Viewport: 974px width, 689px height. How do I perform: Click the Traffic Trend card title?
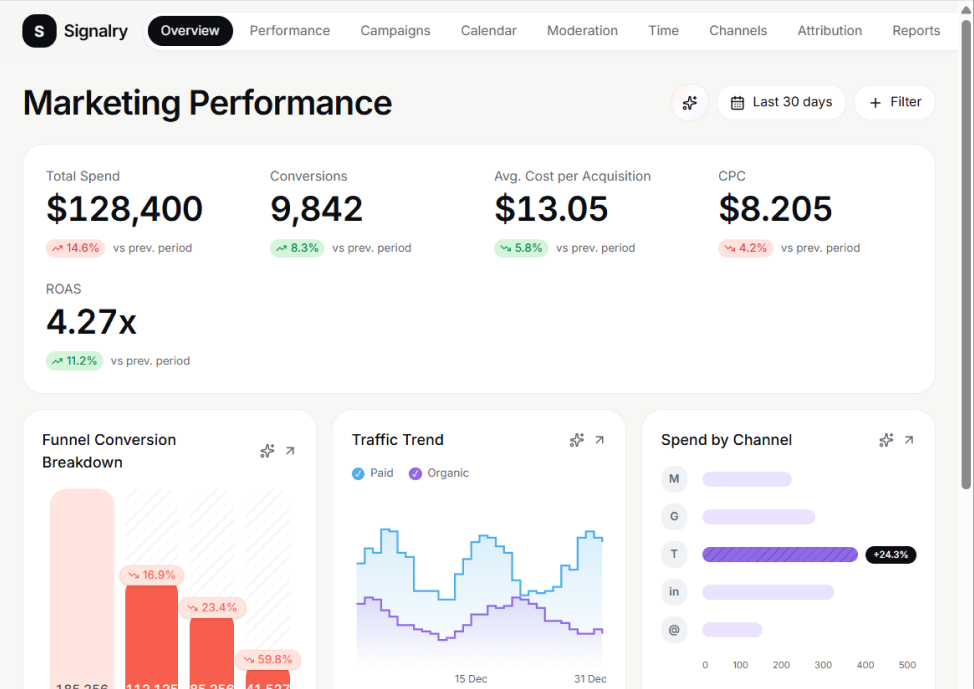click(x=398, y=440)
